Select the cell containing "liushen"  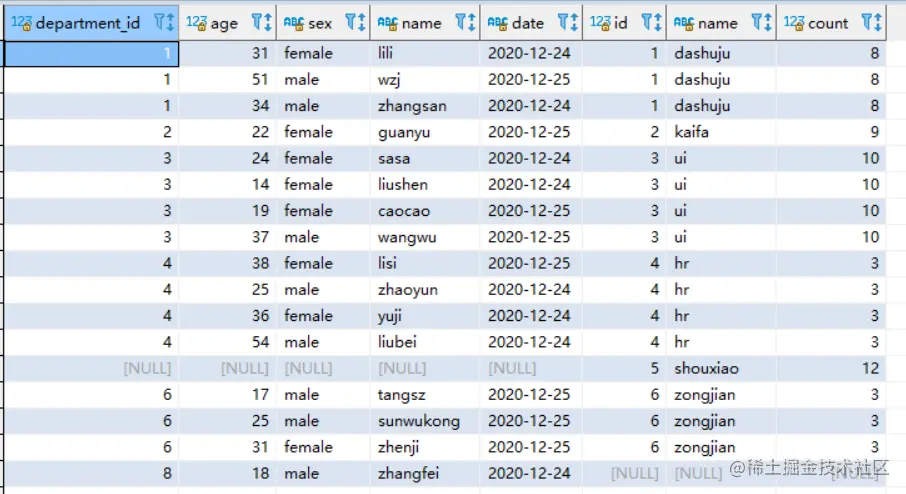(425, 184)
